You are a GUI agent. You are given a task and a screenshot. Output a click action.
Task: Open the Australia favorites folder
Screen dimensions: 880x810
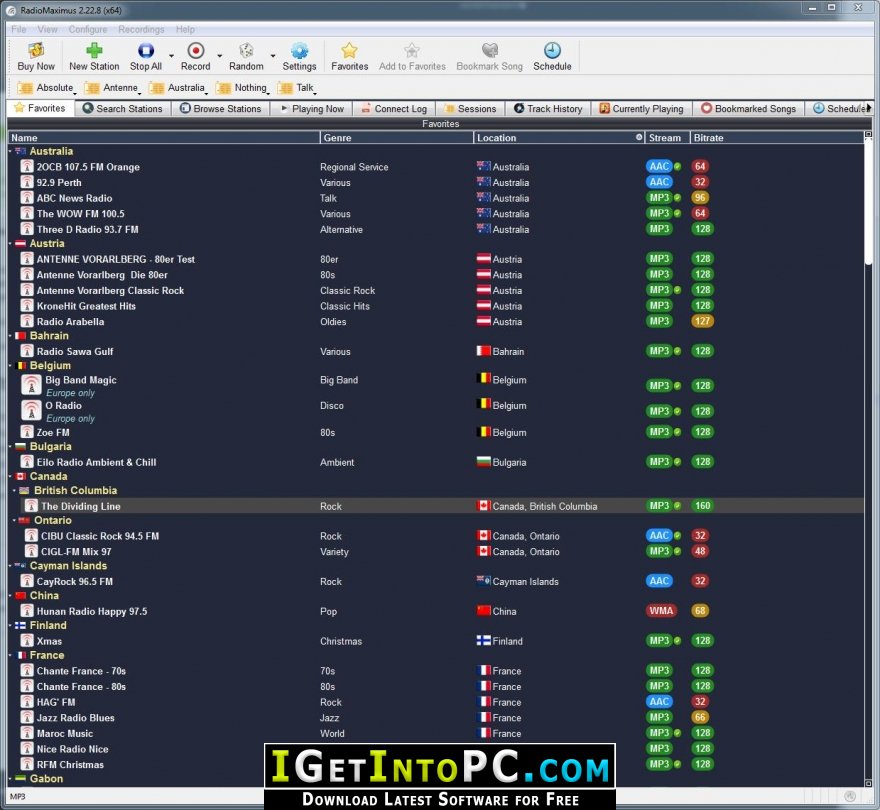click(x=178, y=88)
